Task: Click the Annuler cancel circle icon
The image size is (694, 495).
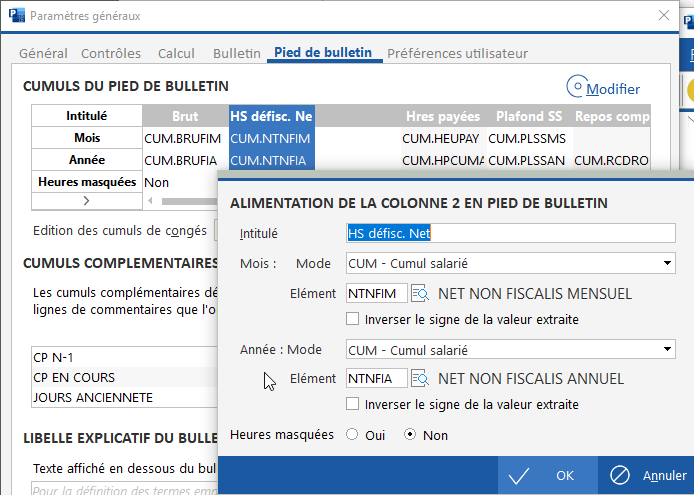Action: pyautogui.click(x=620, y=476)
